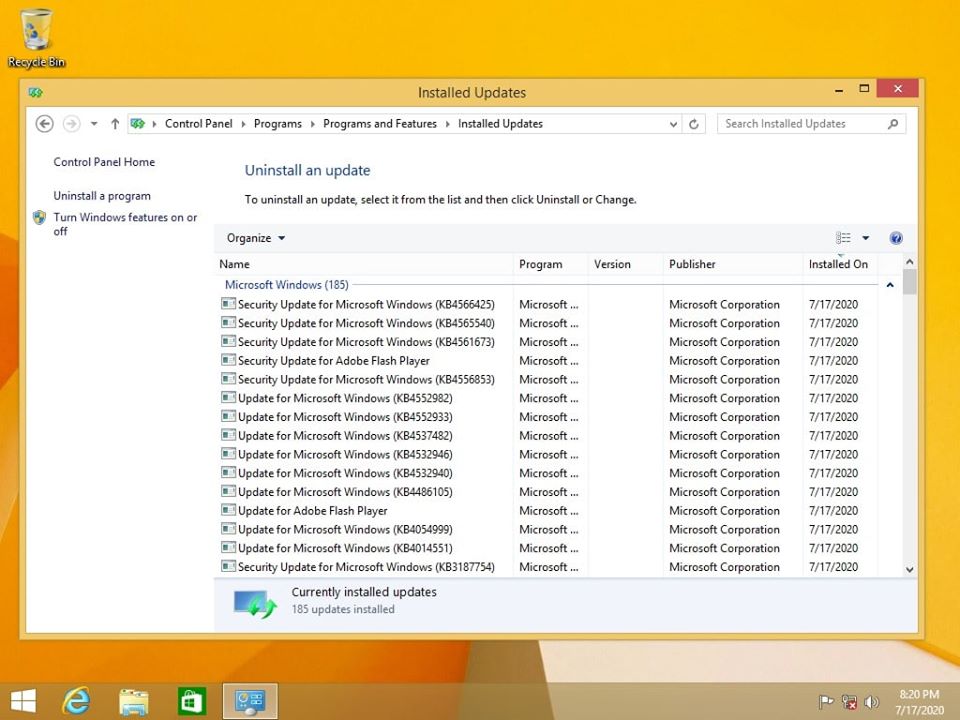Open the recent locations dropdown arrow
The width and height of the screenshot is (960, 720).
click(x=94, y=124)
